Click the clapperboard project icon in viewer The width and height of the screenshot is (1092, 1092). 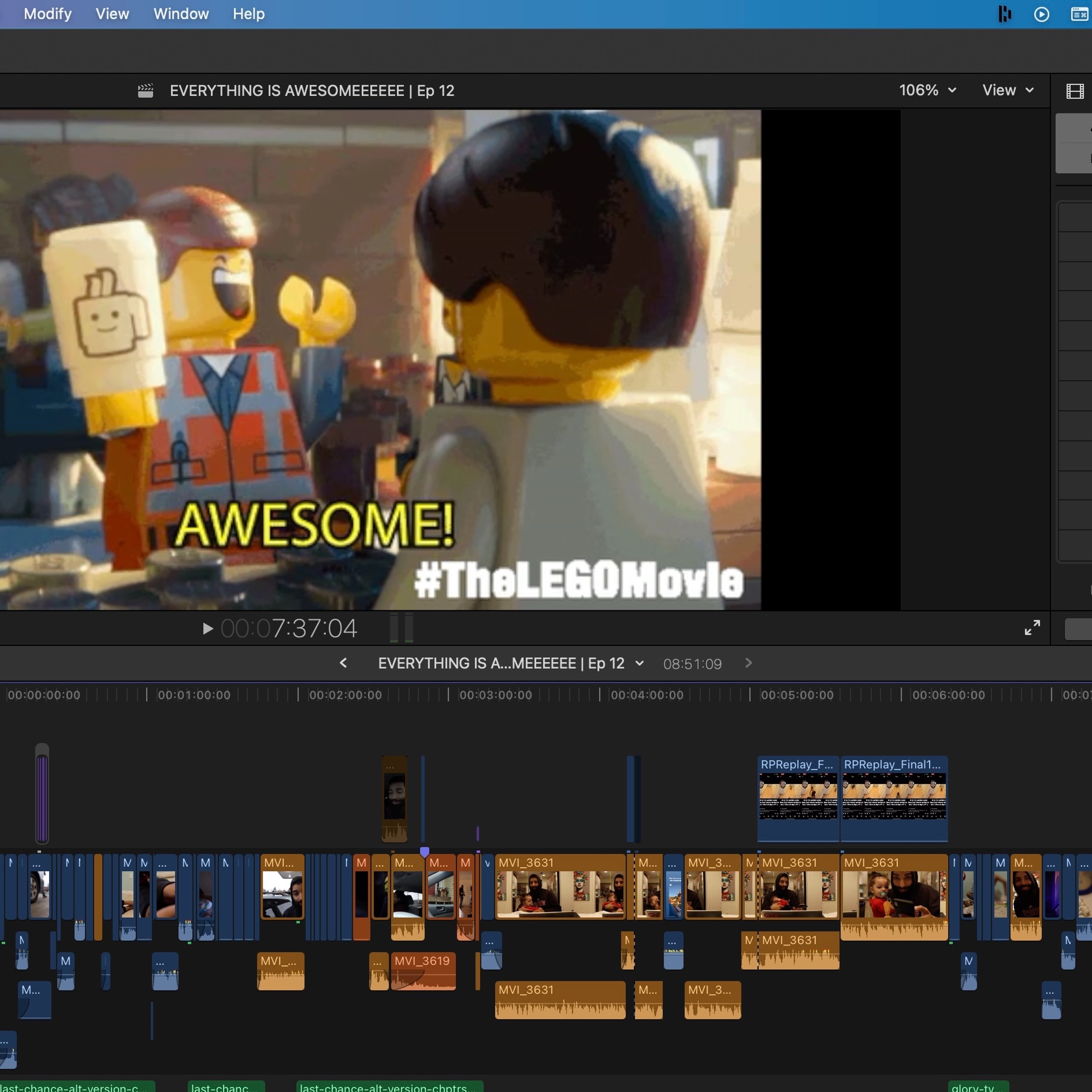tap(145, 90)
